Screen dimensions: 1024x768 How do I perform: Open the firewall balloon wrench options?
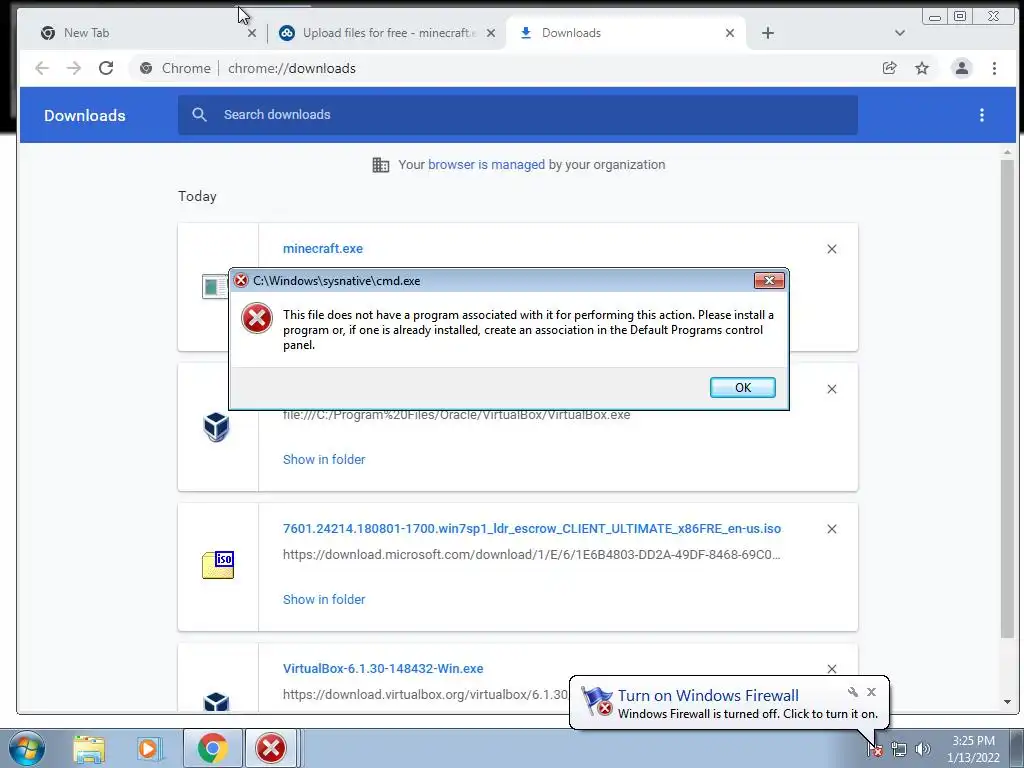click(x=853, y=692)
